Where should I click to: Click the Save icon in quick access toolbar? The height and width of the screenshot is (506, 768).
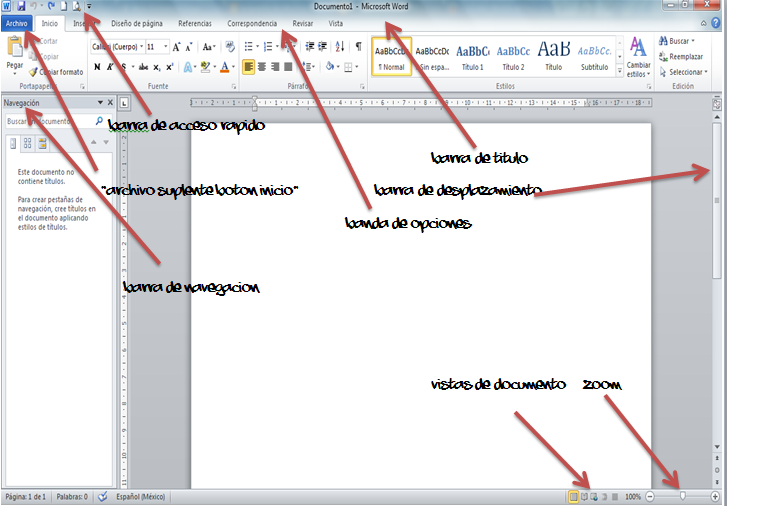point(21,6)
